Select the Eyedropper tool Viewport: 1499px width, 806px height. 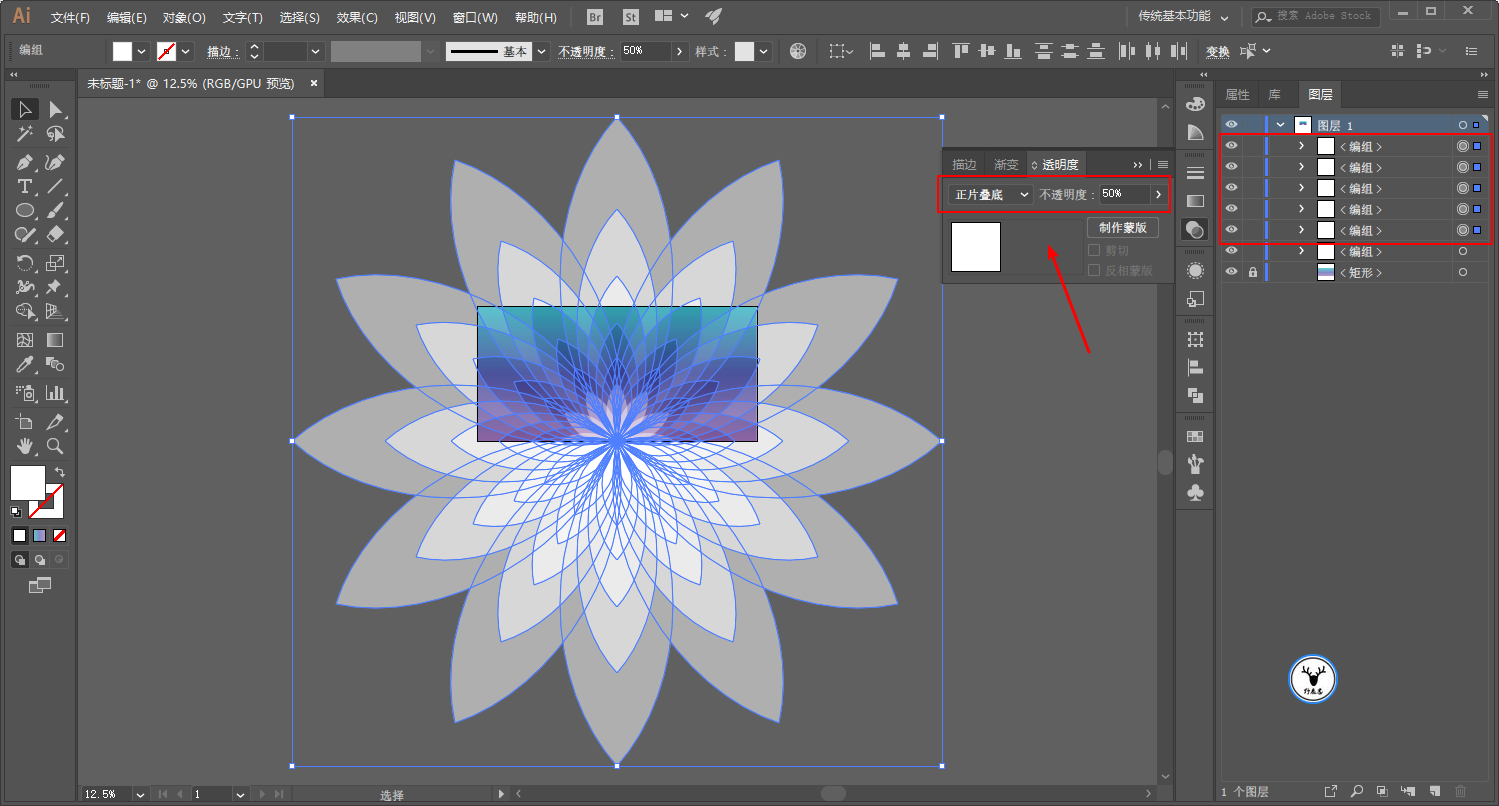(x=25, y=364)
